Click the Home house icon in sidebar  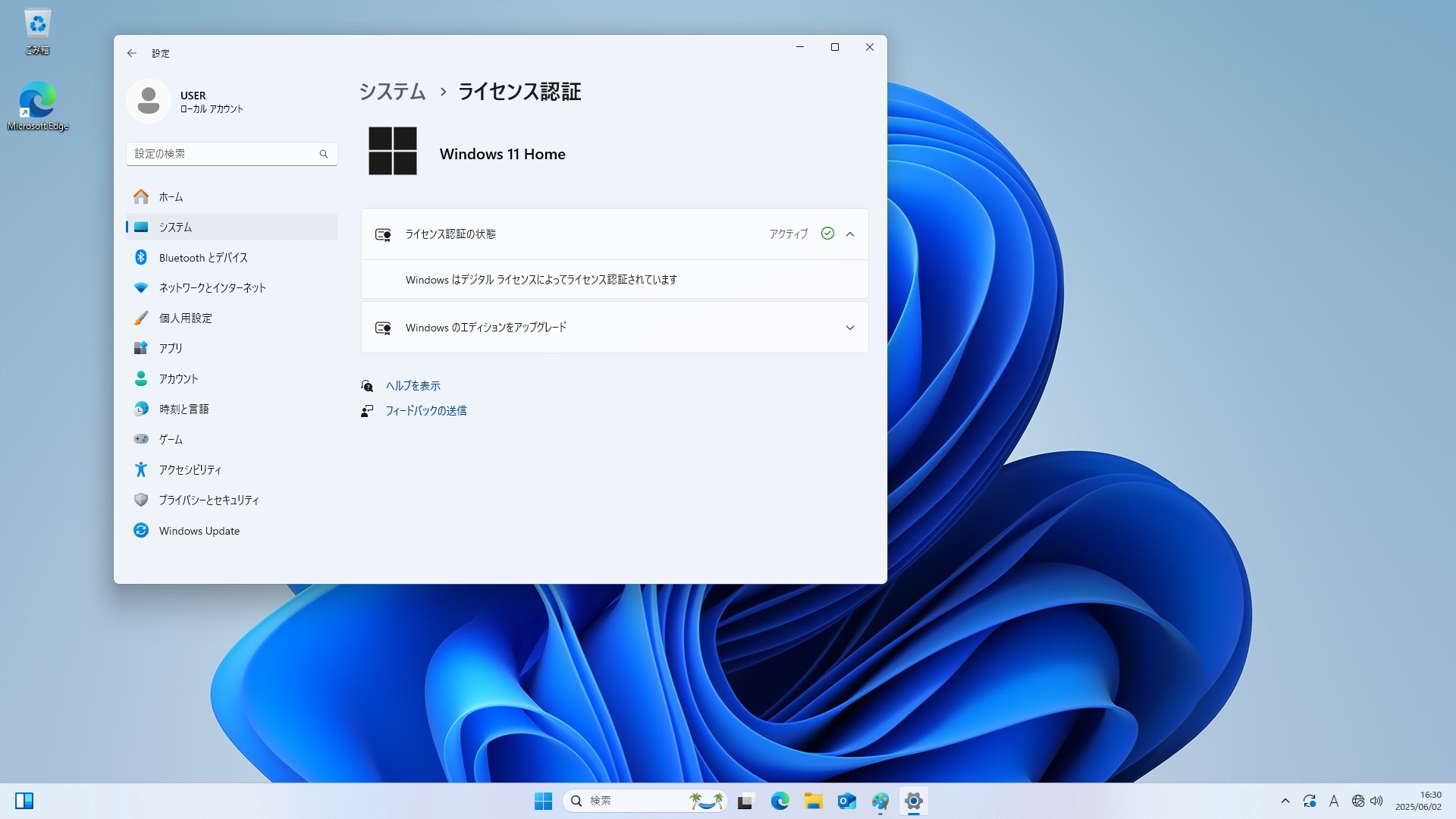[141, 196]
